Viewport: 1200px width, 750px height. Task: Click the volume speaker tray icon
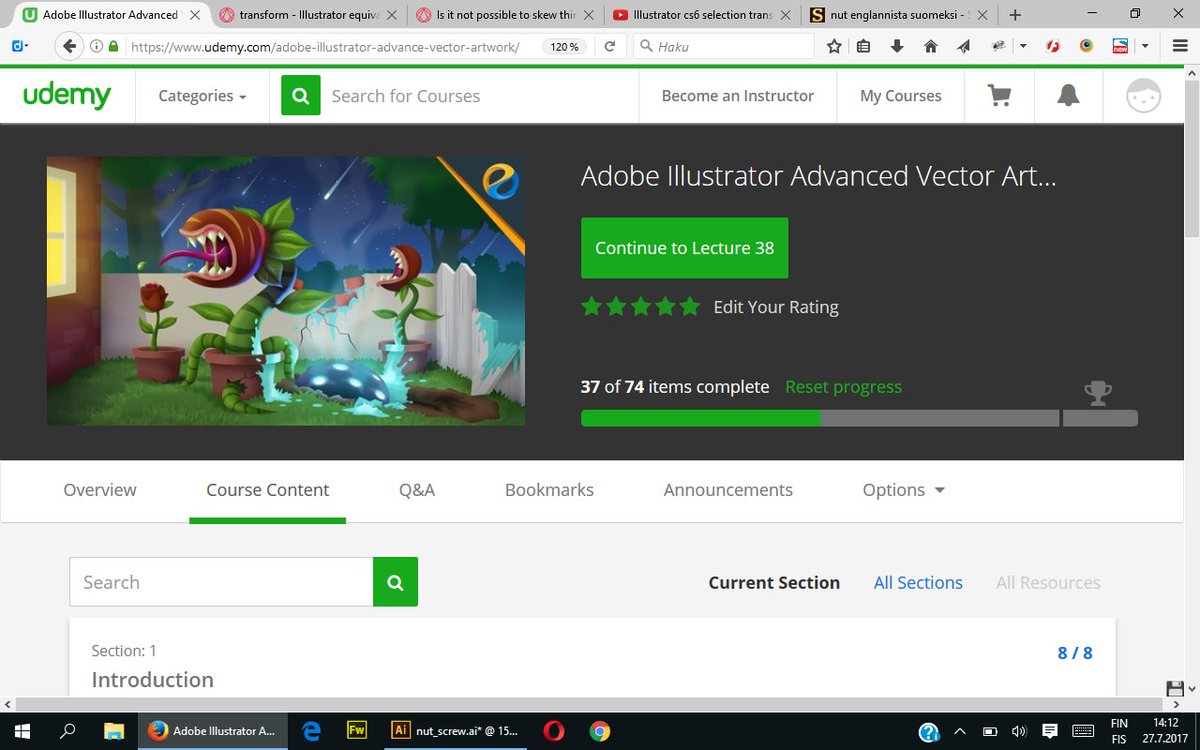[x=1019, y=731]
